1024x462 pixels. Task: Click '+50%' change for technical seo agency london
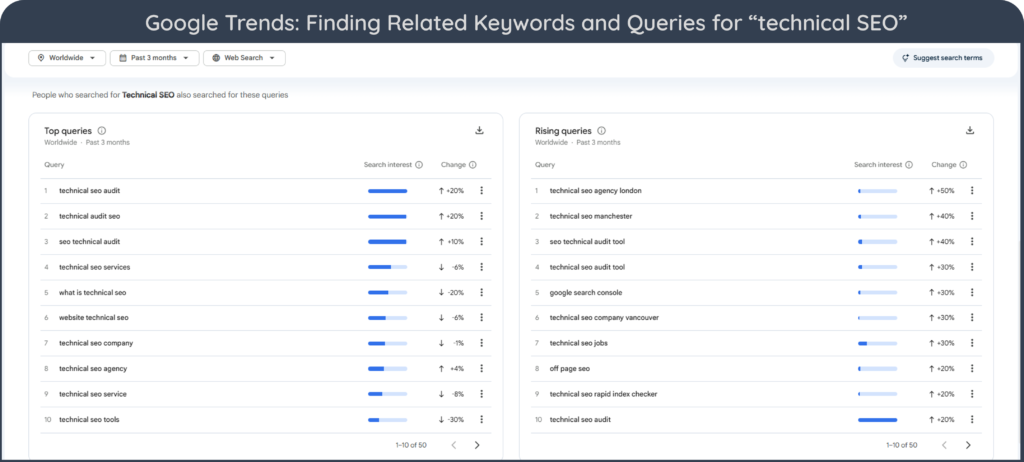click(x=942, y=190)
